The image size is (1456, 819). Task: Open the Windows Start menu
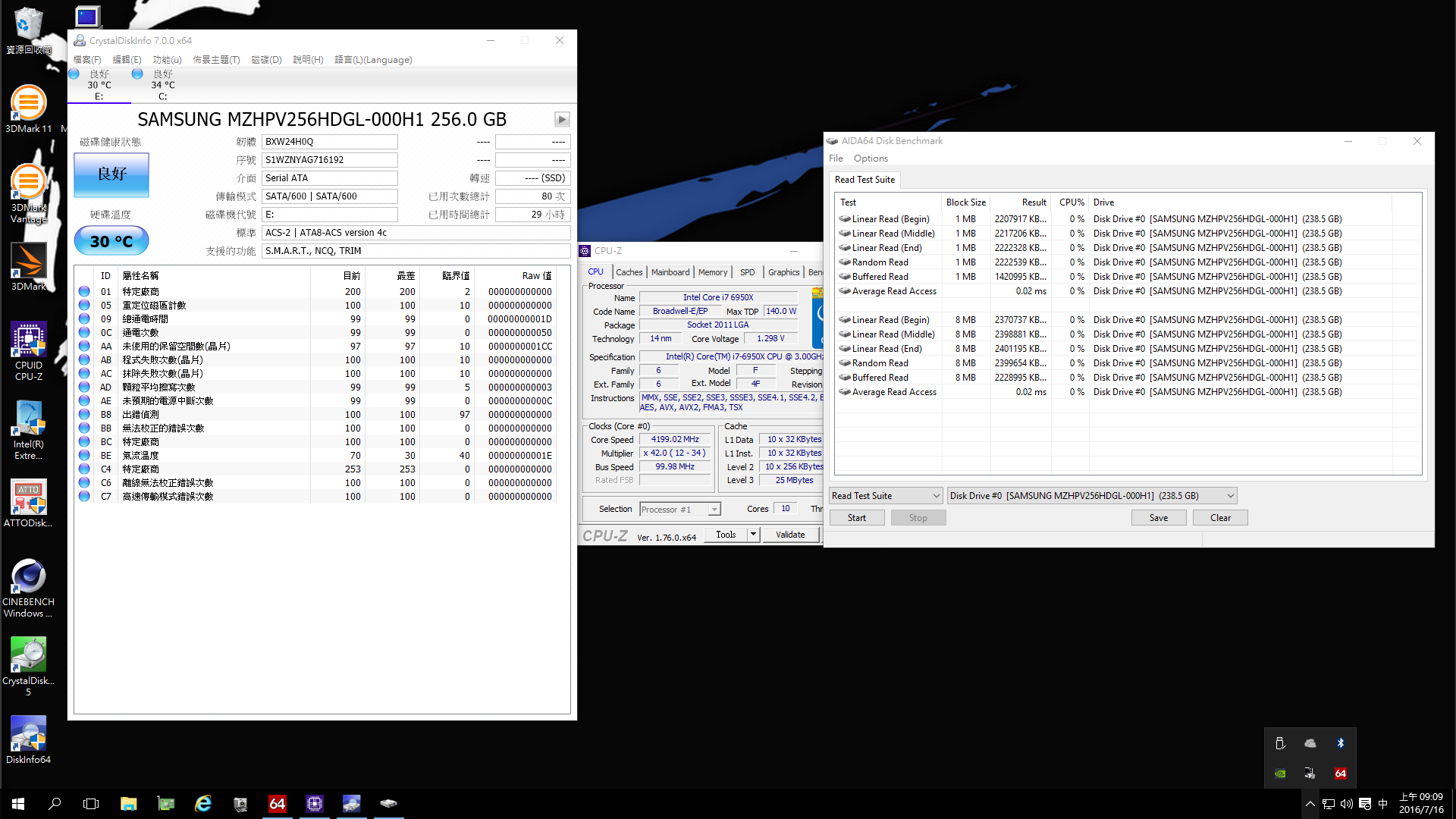click(x=18, y=804)
